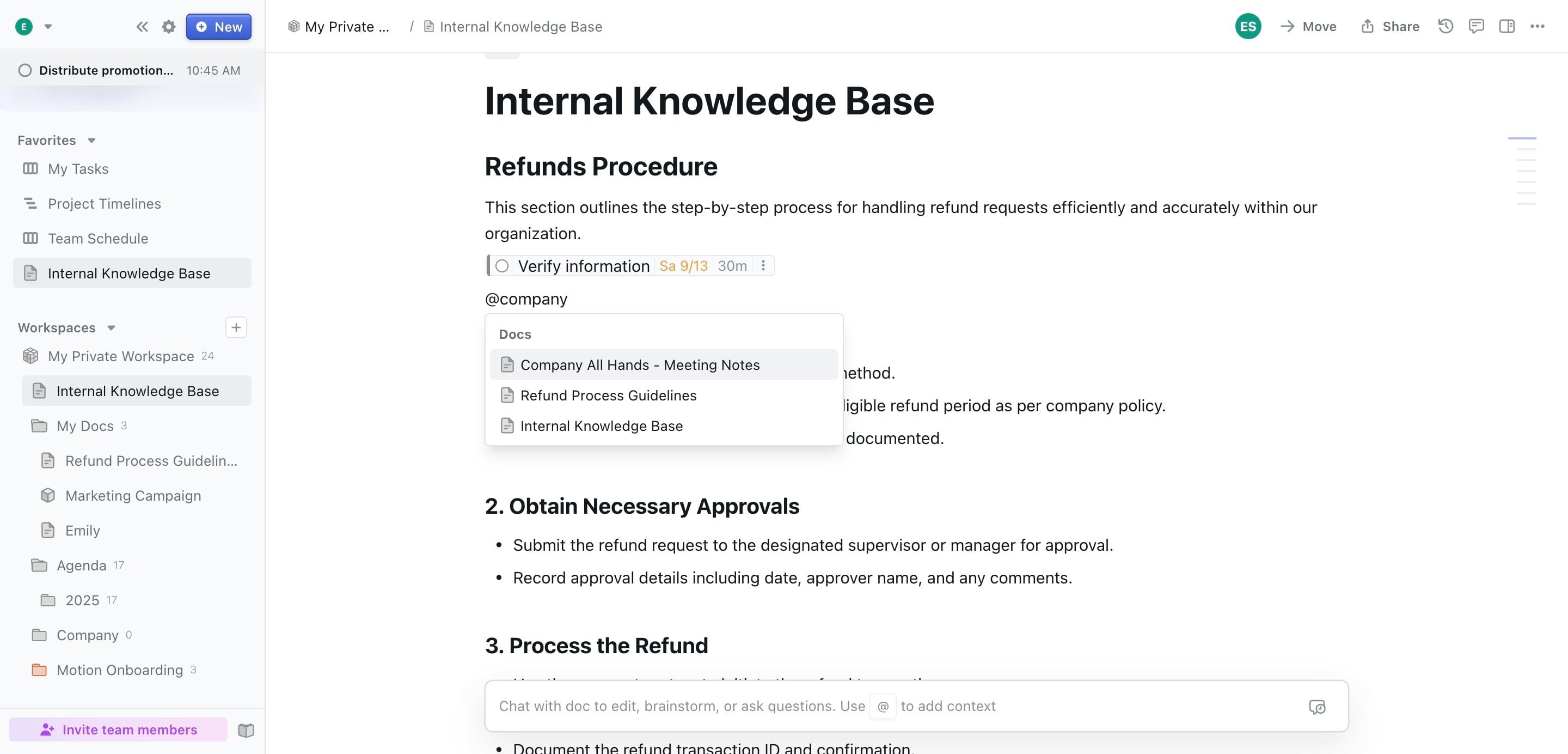Viewport: 1568px width, 754px height.
Task: Toggle side panel layout icon
Action: tap(1506, 26)
